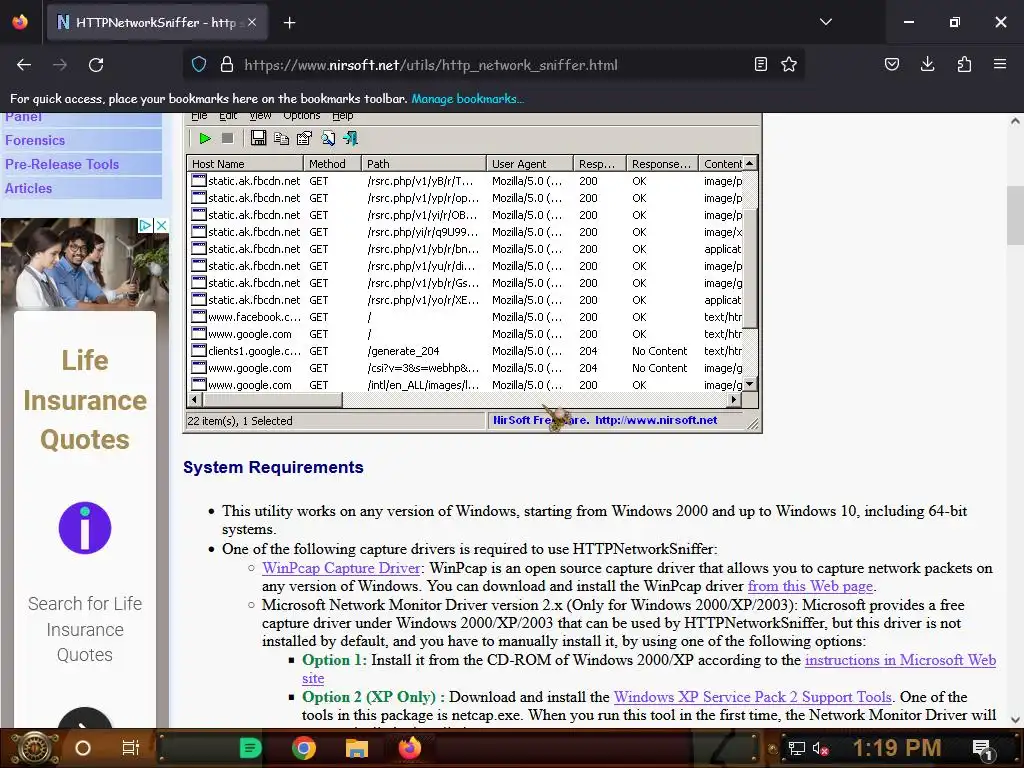Click the purple info circle in ad

pos(85,528)
